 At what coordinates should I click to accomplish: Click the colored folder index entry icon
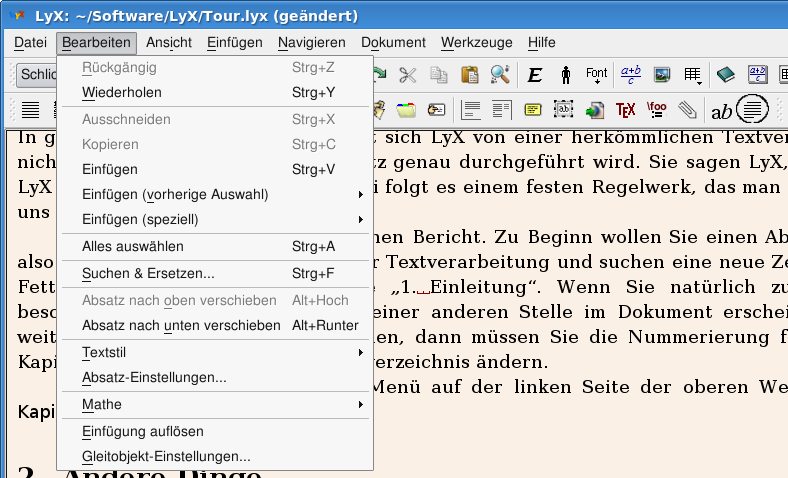[x=406, y=110]
